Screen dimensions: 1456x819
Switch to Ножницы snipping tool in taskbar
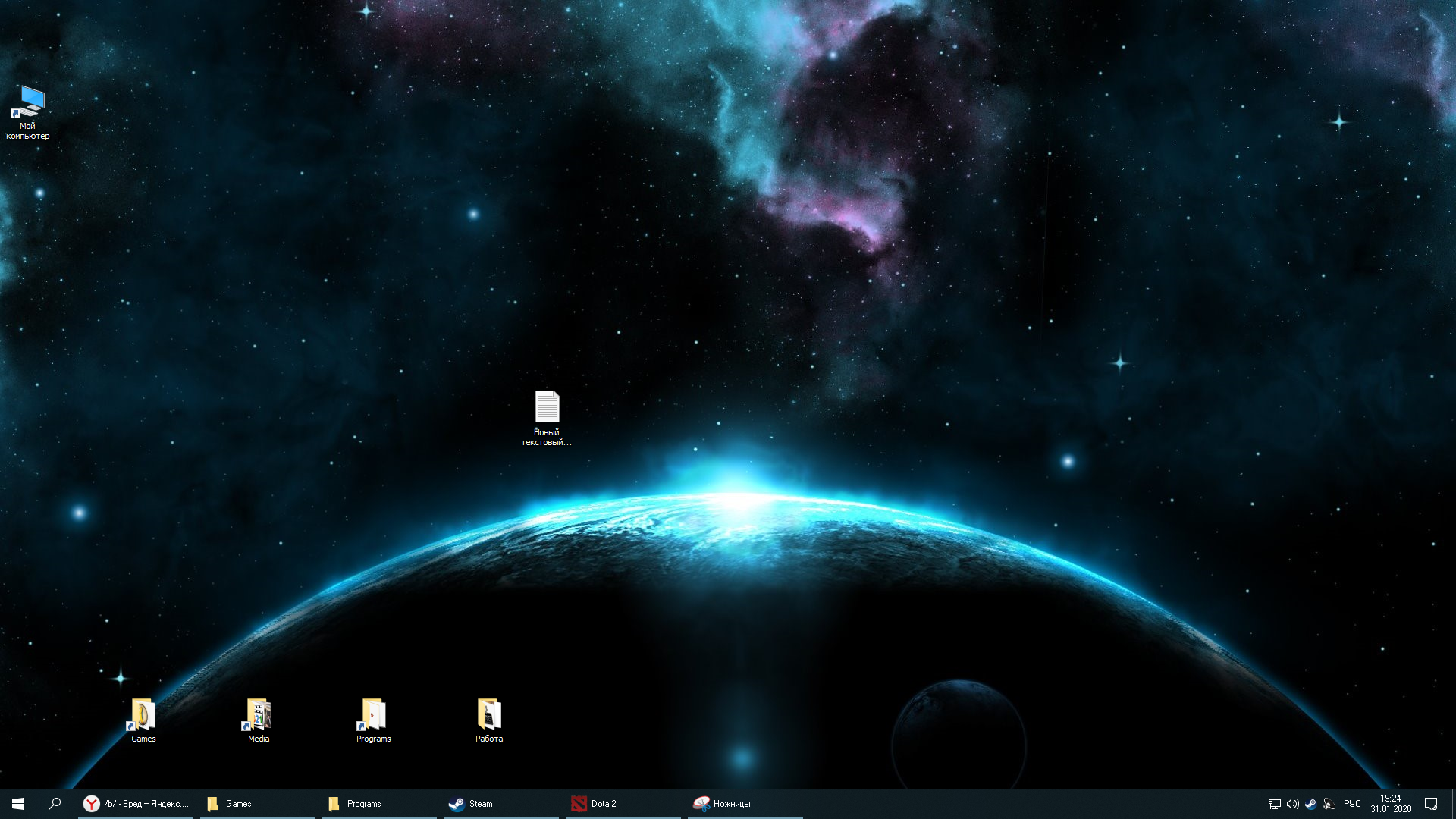coord(745,804)
